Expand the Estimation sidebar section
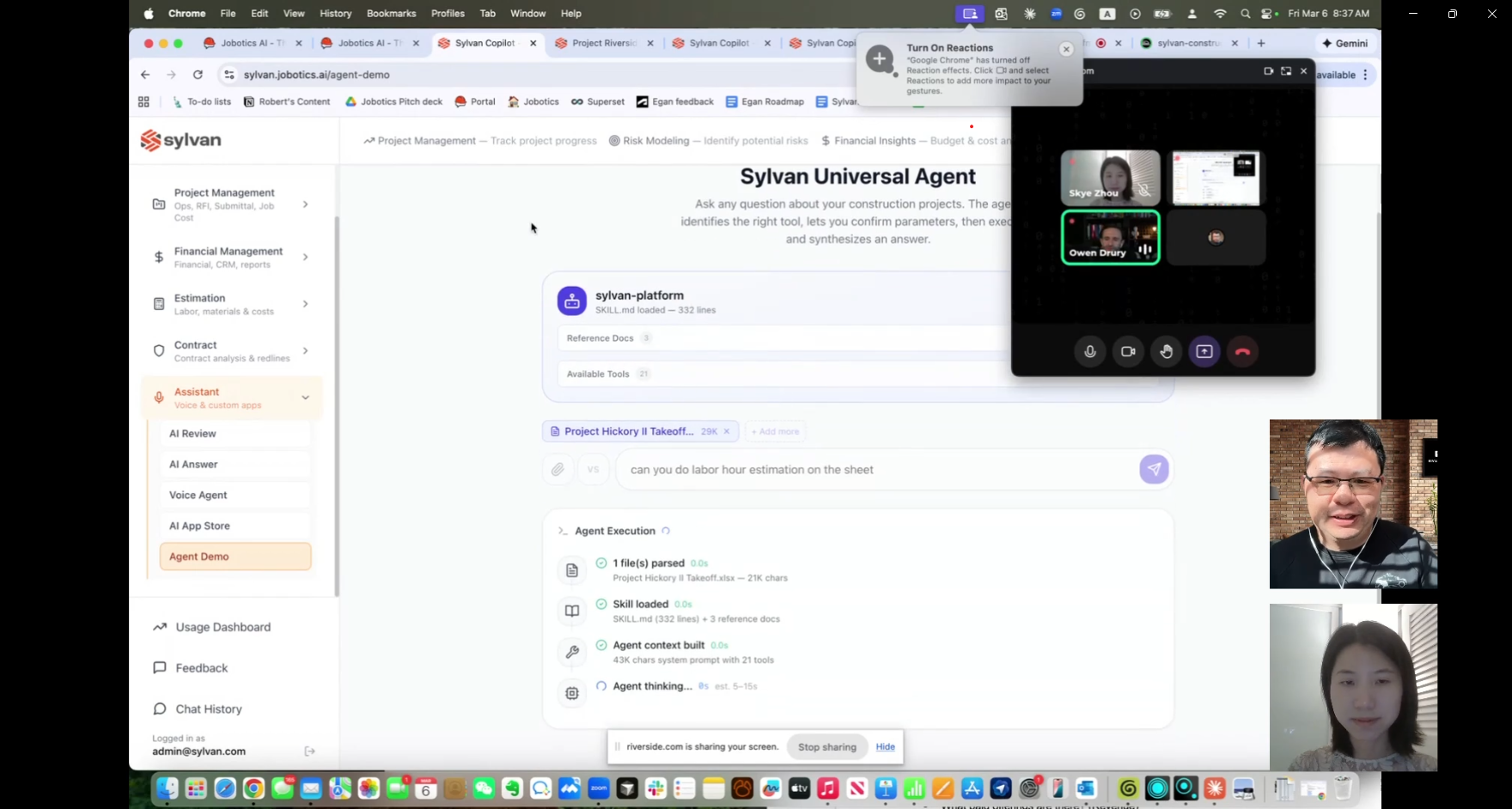Viewport: 1512px width, 809px height. click(232, 304)
